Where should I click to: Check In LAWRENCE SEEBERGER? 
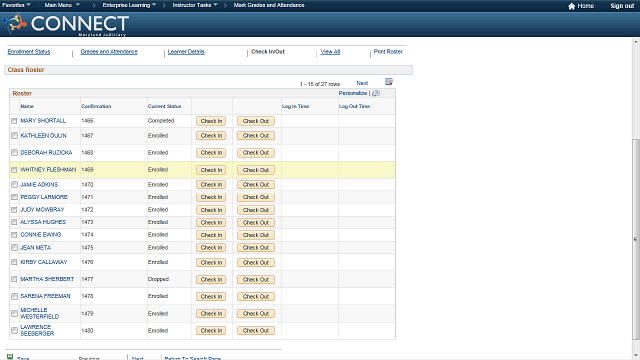[x=211, y=331]
